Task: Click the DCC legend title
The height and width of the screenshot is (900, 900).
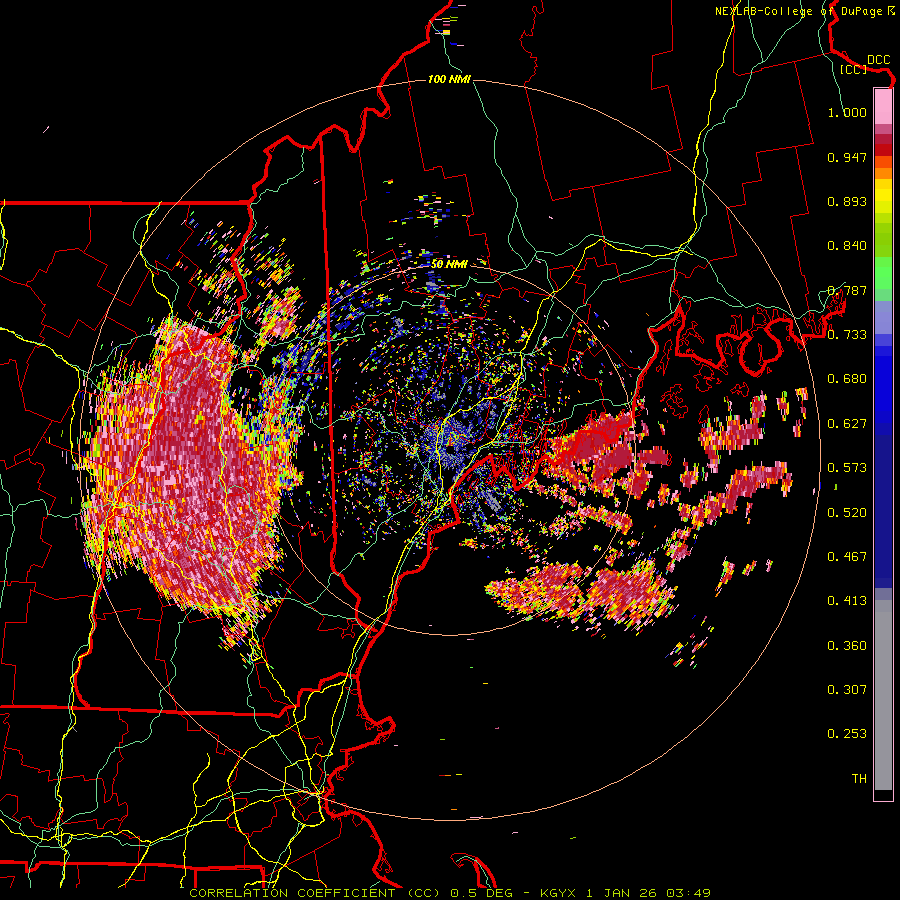Action: coord(878,60)
